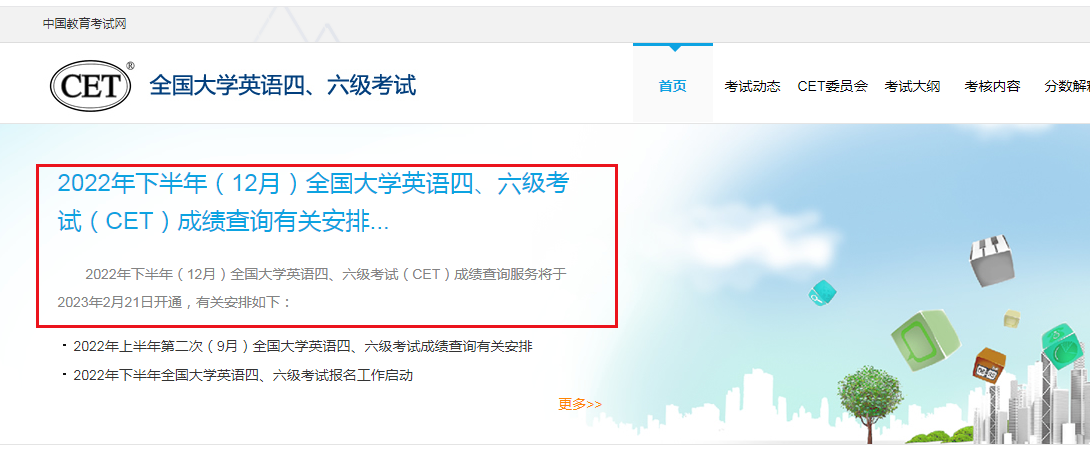Image resolution: width=1090 pixels, height=469 pixels.
Task: Click the 中国教育考试网 link at the top
Action: 84,24
